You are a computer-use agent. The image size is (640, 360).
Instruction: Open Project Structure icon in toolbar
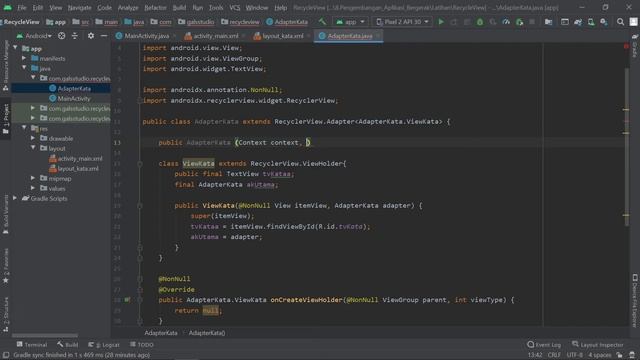(549, 22)
